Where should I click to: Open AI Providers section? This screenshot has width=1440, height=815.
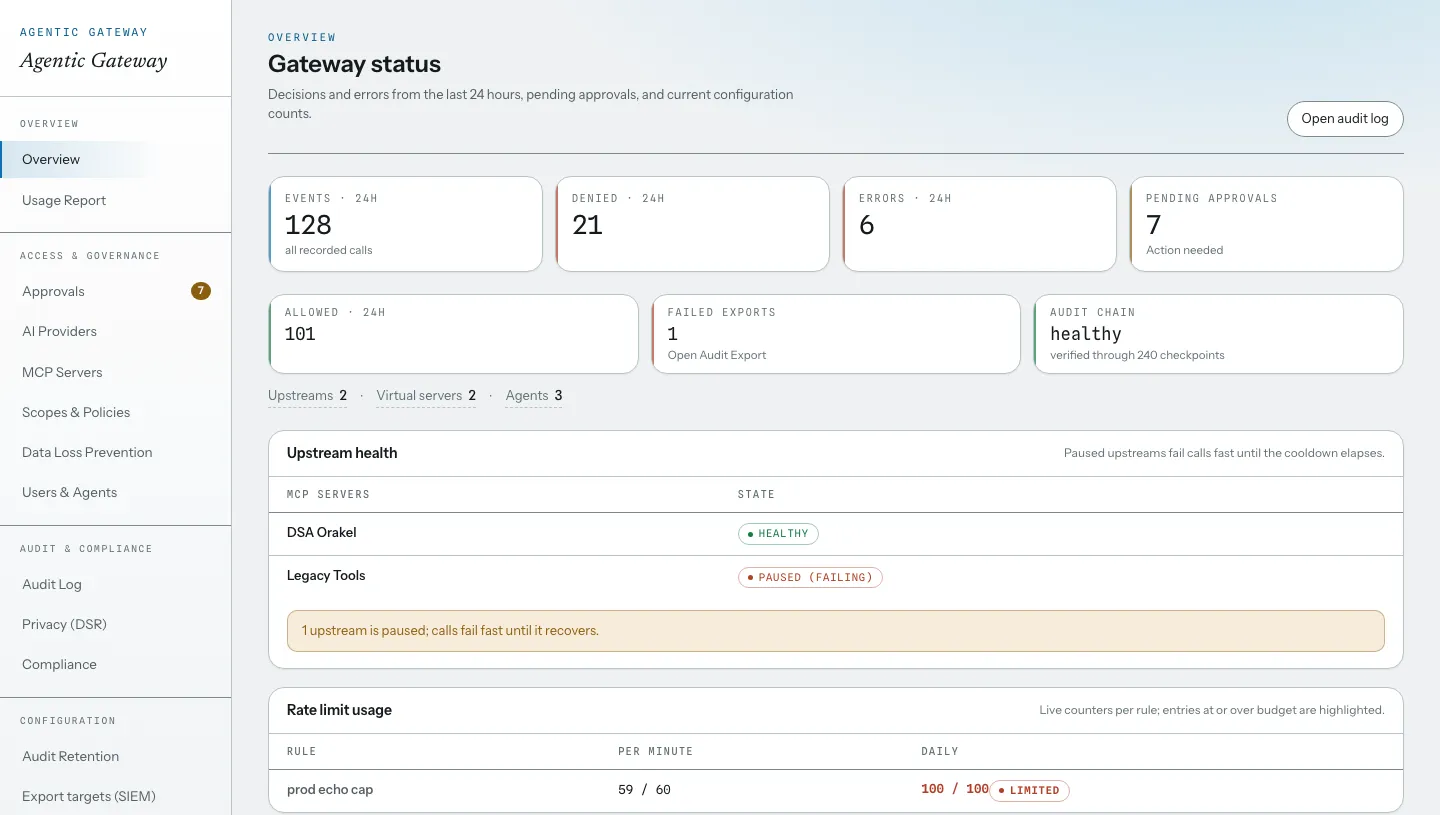pos(115,331)
